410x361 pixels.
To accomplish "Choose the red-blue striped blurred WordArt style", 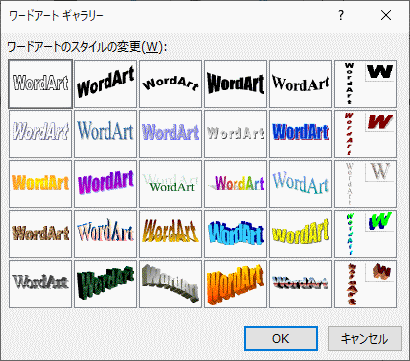I will point(300,284).
